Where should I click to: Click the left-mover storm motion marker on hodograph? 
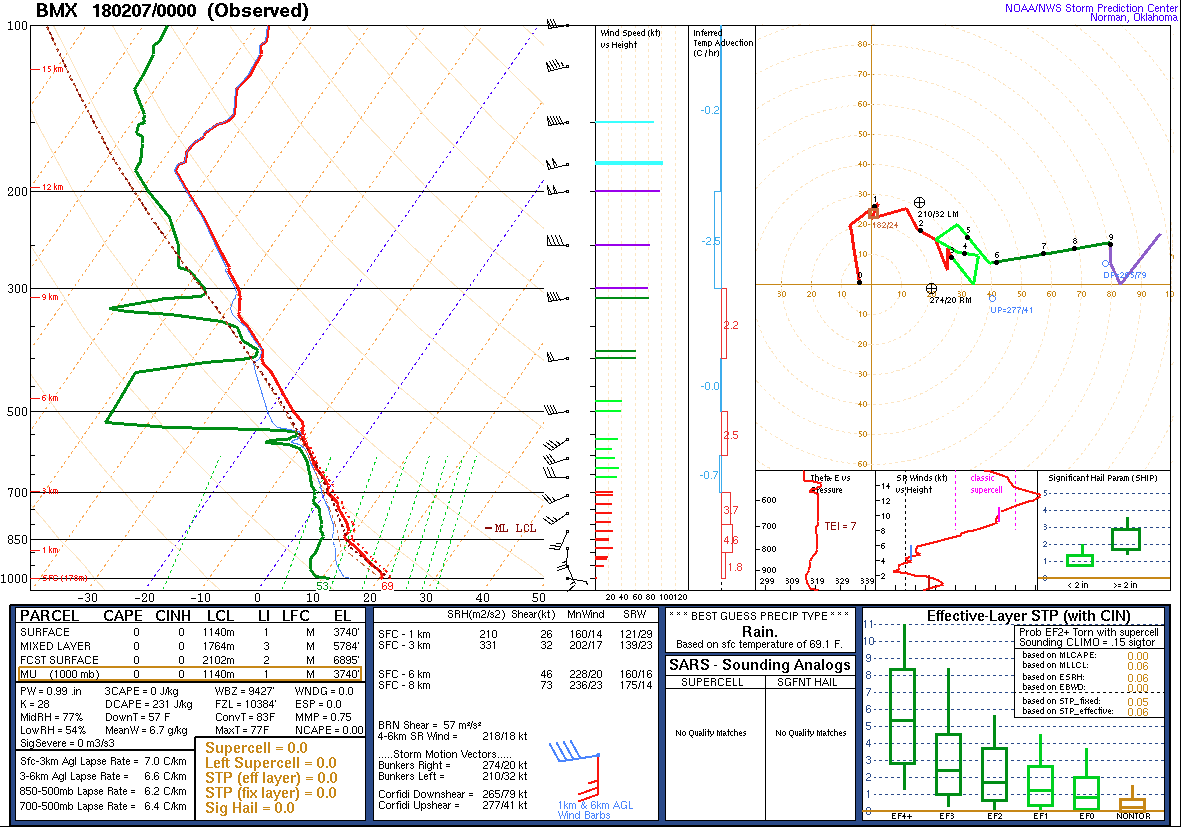coord(919,202)
